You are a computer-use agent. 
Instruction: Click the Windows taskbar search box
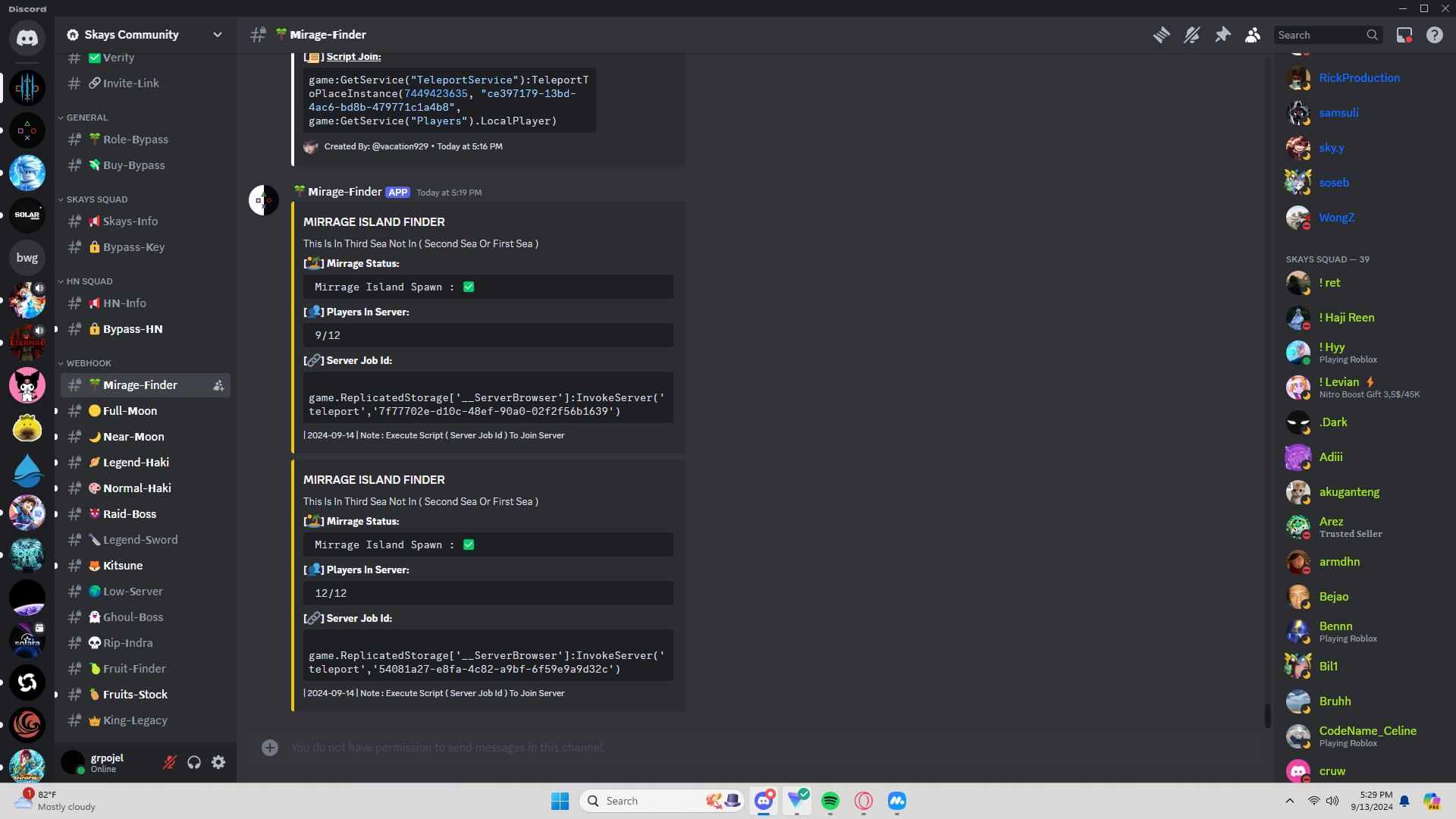[x=662, y=801]
